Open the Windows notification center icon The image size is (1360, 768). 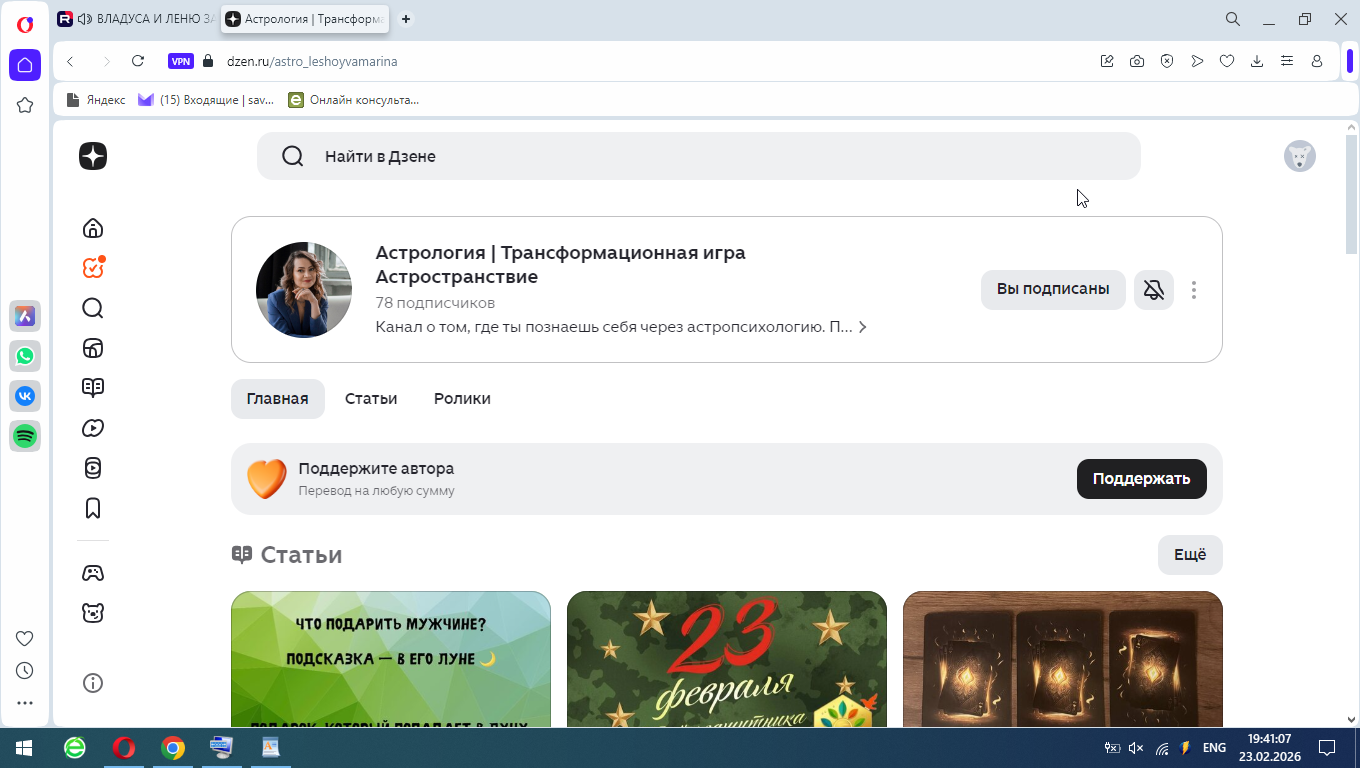[1327, 748]
